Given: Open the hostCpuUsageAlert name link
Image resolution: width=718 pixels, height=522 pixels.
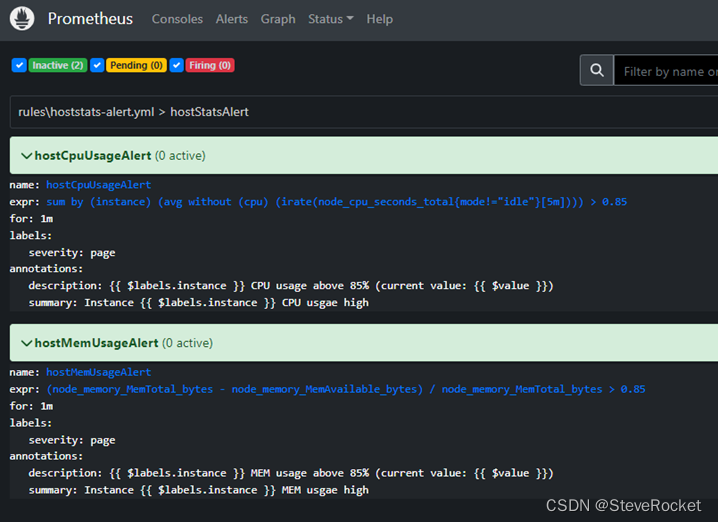Looking at the screenshot, I should [98, 185].
